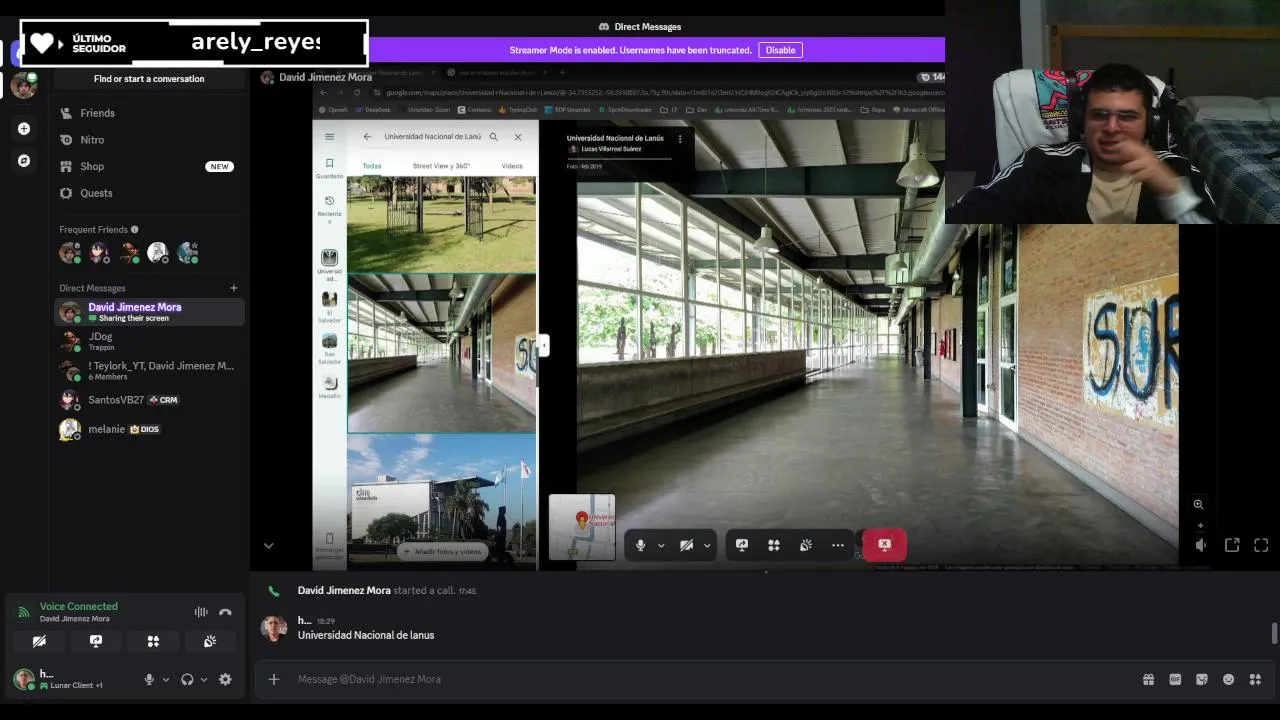Screen dimensions: 1280x720
Task: Click Find or start a conversation box
Action: [149, 79]
